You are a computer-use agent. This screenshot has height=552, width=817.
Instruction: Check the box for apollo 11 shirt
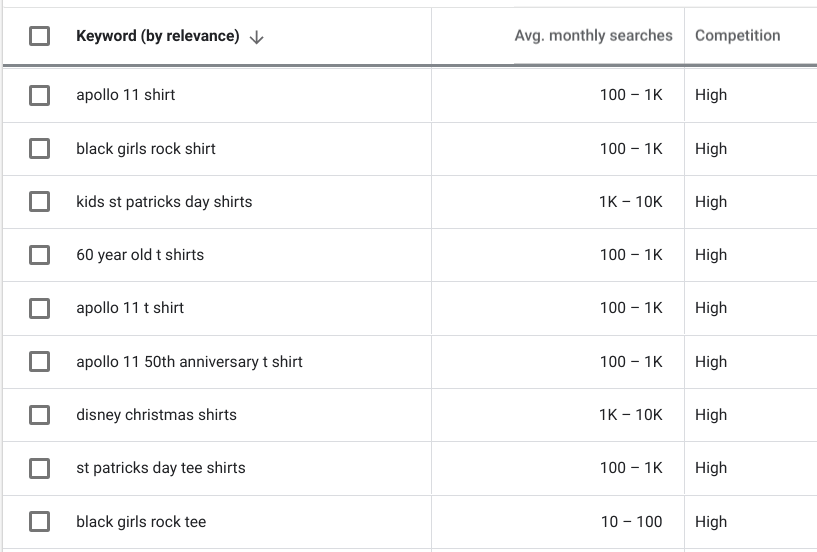(40, 95)
